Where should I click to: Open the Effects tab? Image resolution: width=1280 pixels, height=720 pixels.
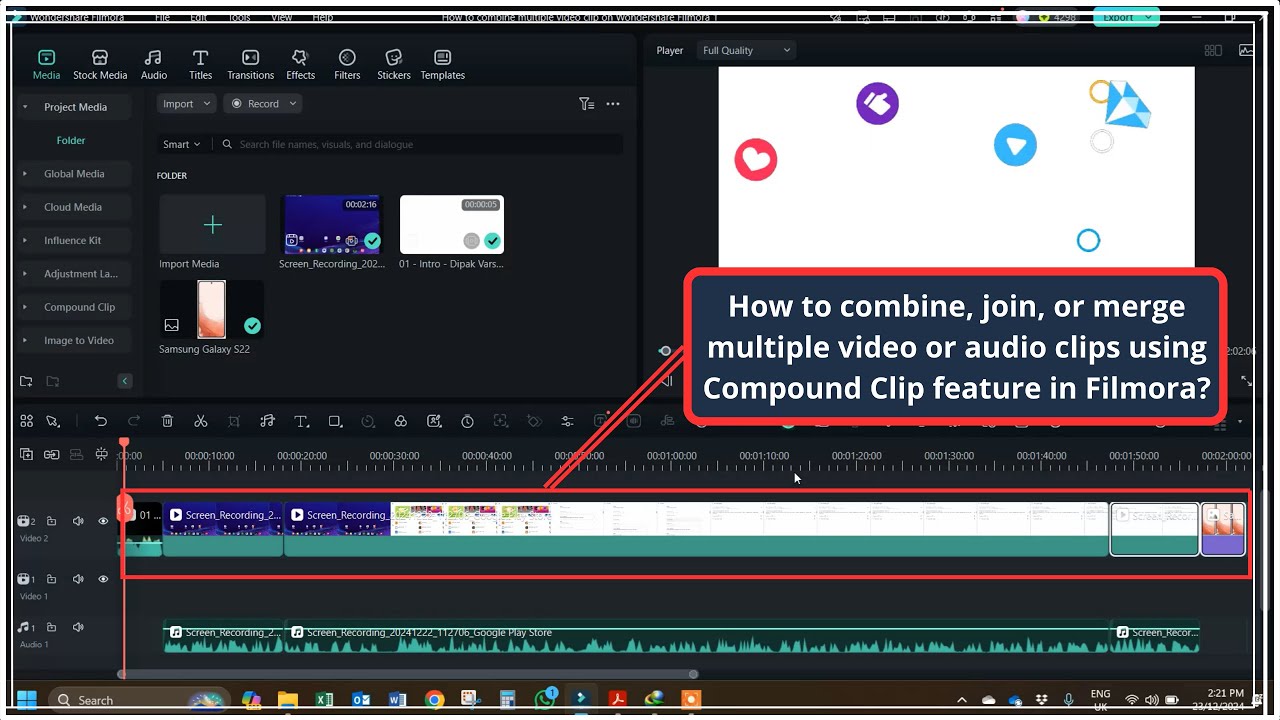pos(300,65)
